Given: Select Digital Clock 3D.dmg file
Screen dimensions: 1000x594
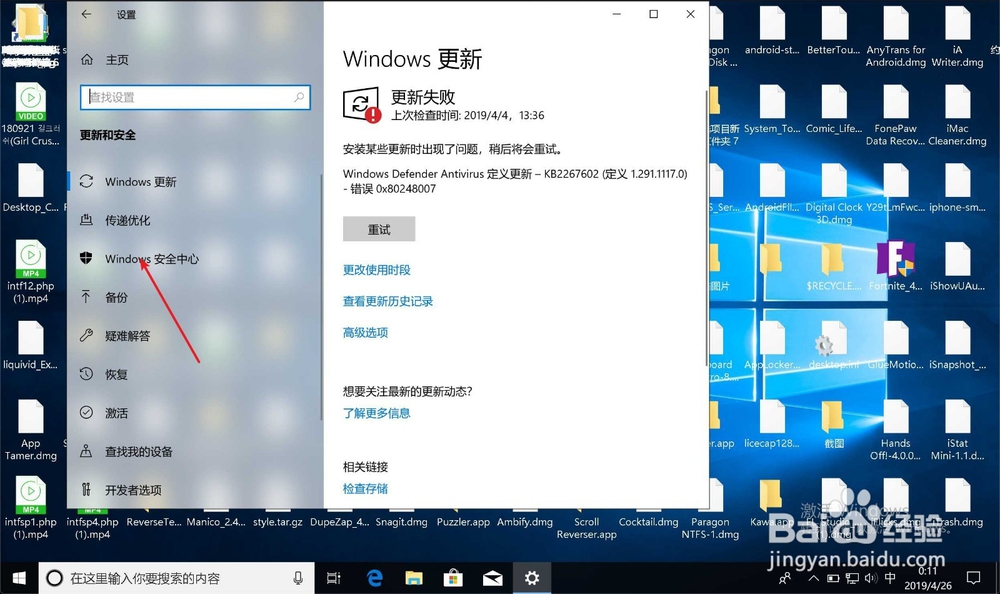Looking at the screenshot, I should coord(834,194).
